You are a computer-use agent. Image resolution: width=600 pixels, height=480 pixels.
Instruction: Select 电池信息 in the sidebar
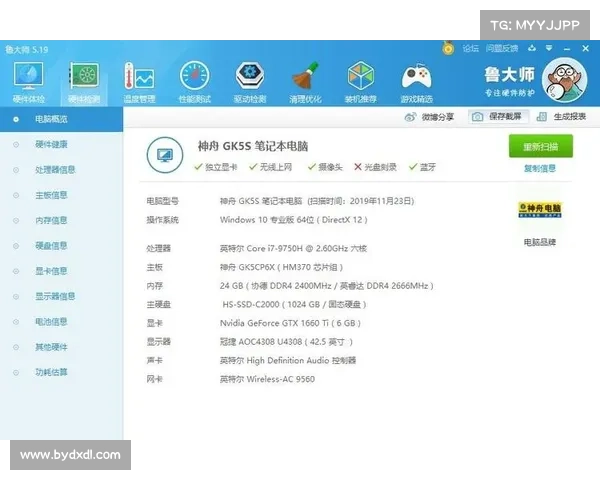point(51,322)
